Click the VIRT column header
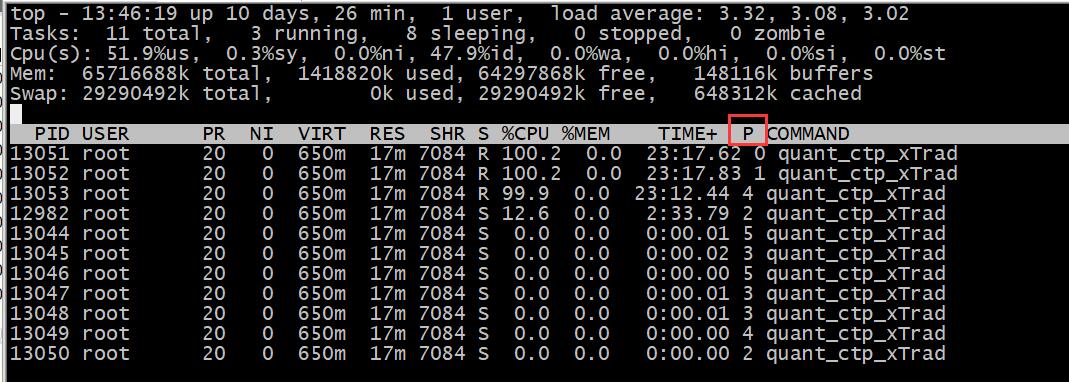The width and height of the screenshot is (1069, 382). 322,134
